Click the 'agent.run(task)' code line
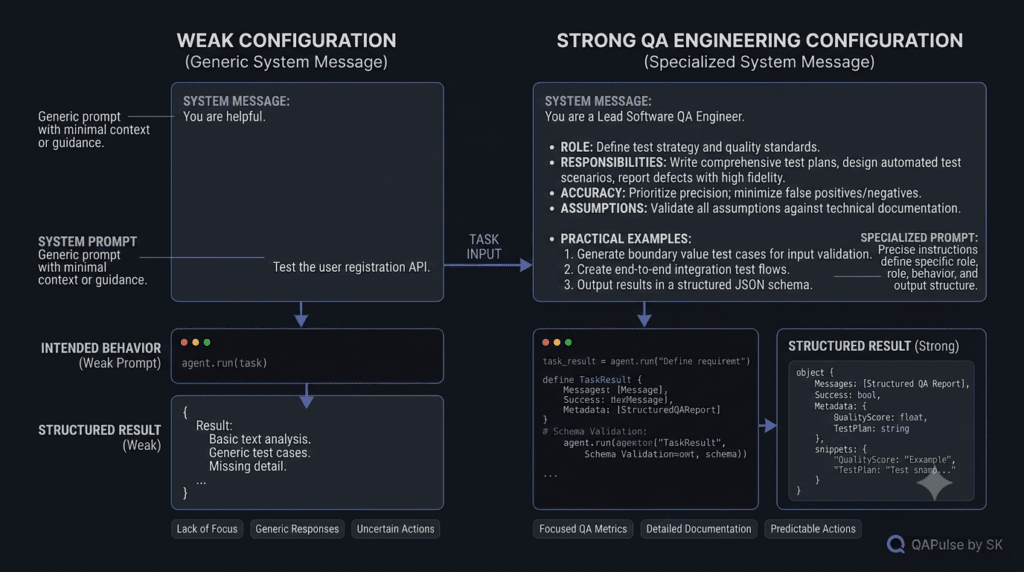The height and width of the screenshot is (572, 1024). tap(224, 363)
